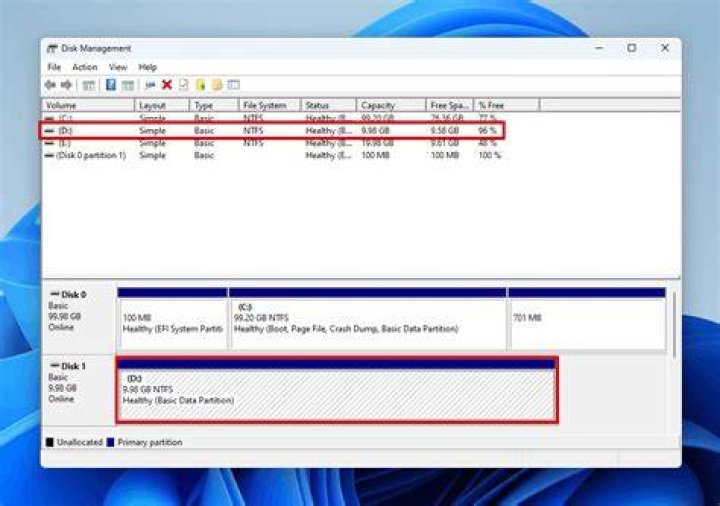Open the View menu
The height and width of the screenshot is (506, 720).
coord(118,67)
